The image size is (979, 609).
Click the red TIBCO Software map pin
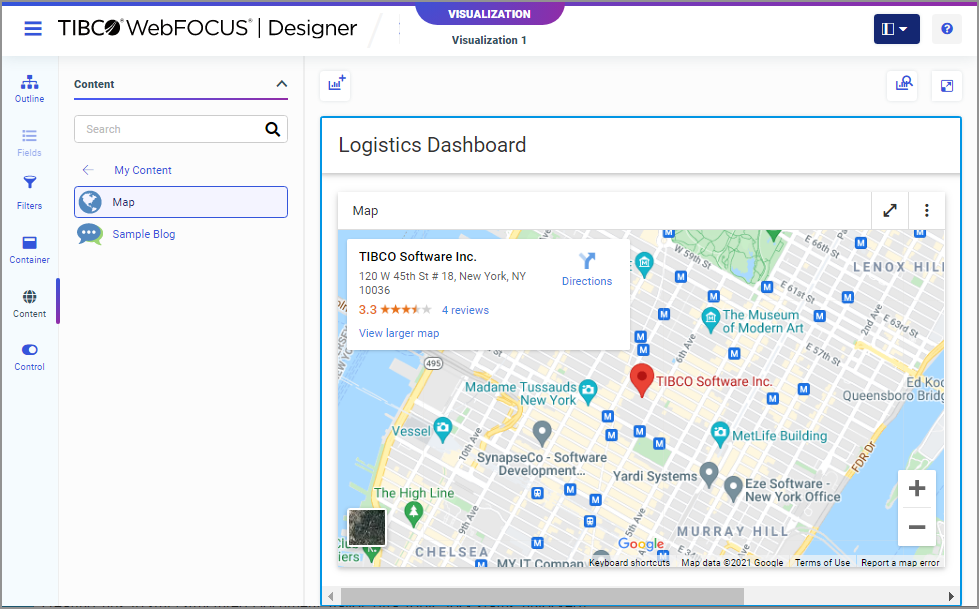641,380
